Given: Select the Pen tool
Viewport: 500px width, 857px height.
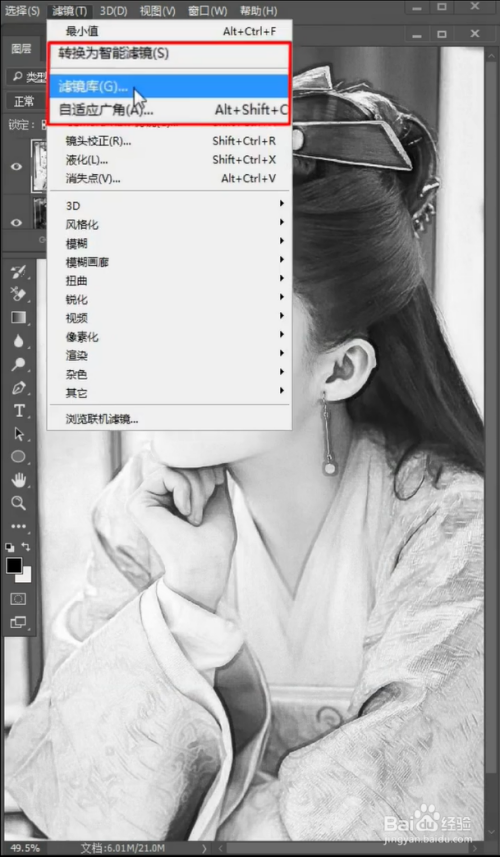Looking at the screenshot, I should pos(19,388).
